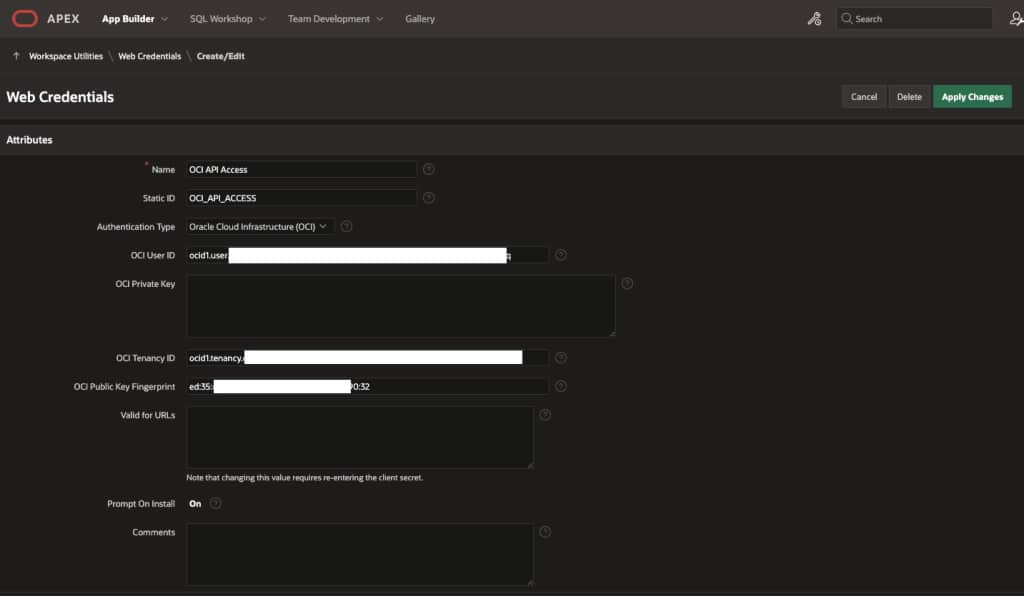Click into the top Search box
This screenshot has height=596, width=1024.
click(x=914, y=19)
